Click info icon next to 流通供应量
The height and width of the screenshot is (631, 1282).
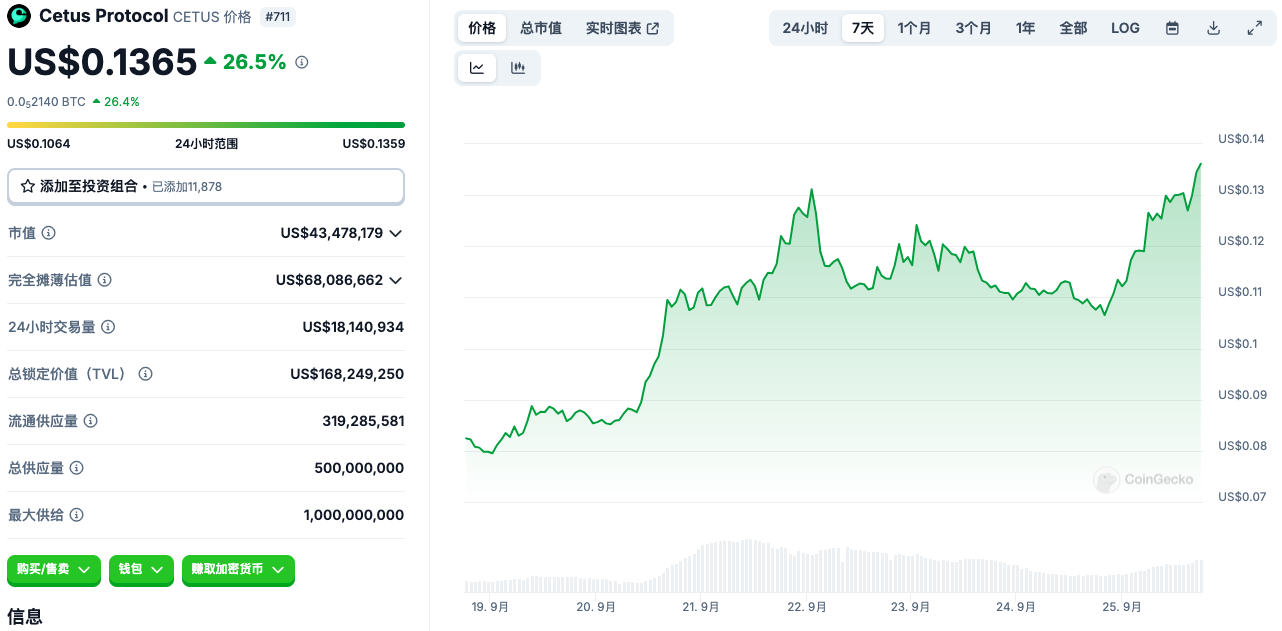(91, 421)
